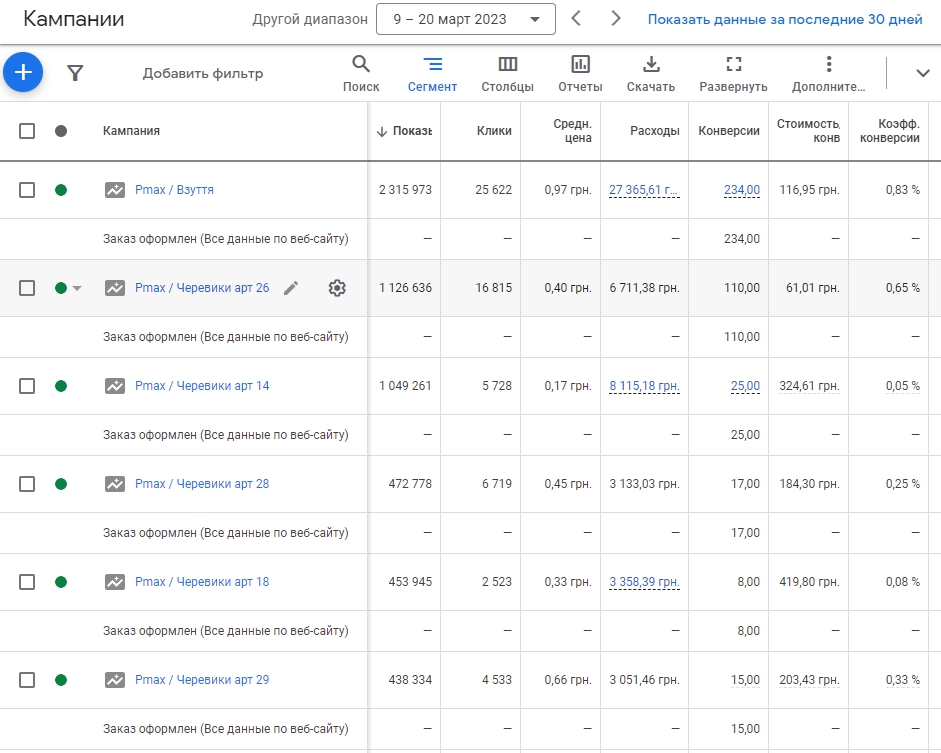This screenshot has height=753, width=941.
Task: Select the Сегмент segment tool
Action: click(432, 74)
